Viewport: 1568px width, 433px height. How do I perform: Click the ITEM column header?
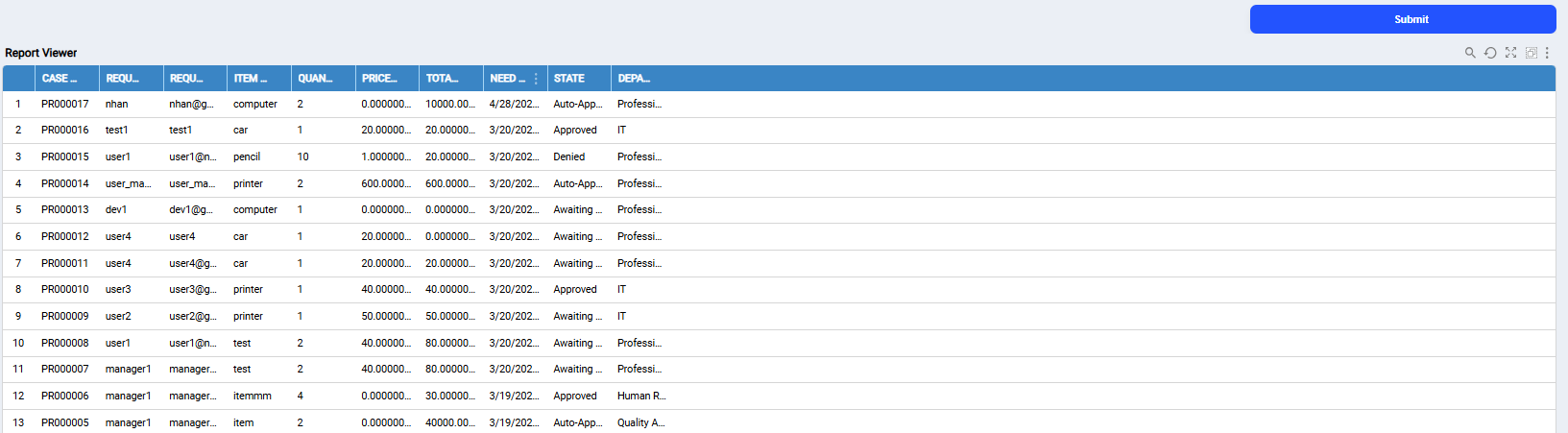(x=251, y=79)
